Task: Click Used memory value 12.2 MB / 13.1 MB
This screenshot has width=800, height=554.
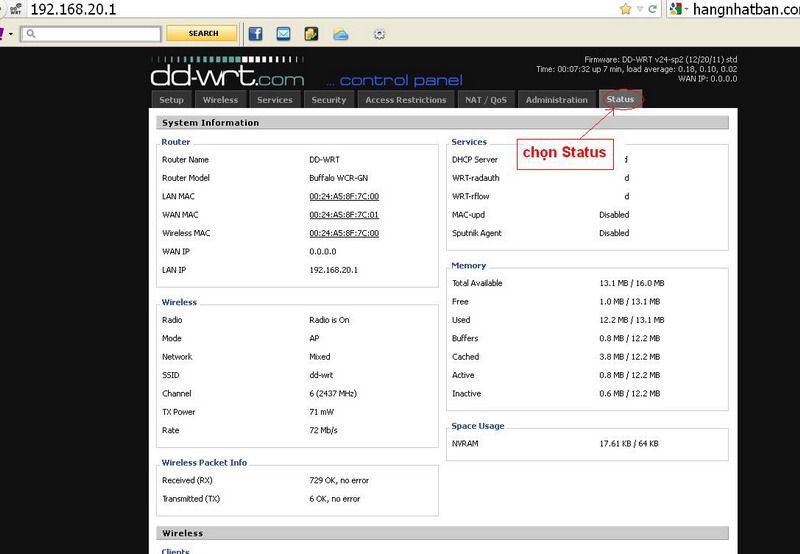Action: coord(632,320)
